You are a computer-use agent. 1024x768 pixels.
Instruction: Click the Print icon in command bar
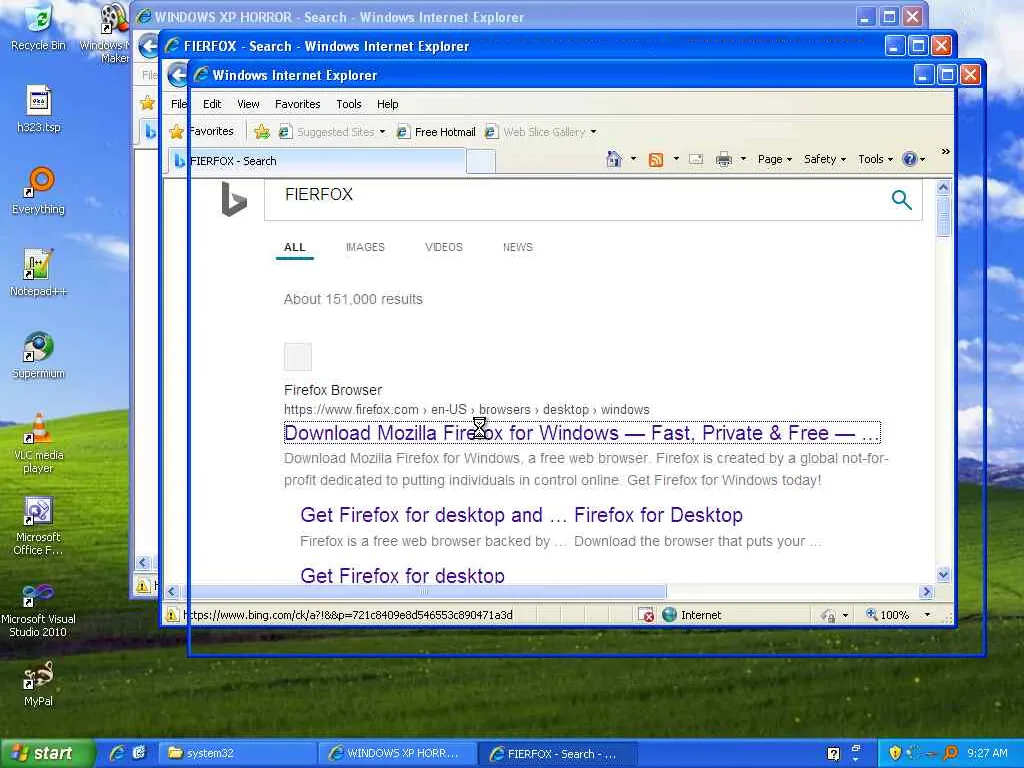click(724, 159)
